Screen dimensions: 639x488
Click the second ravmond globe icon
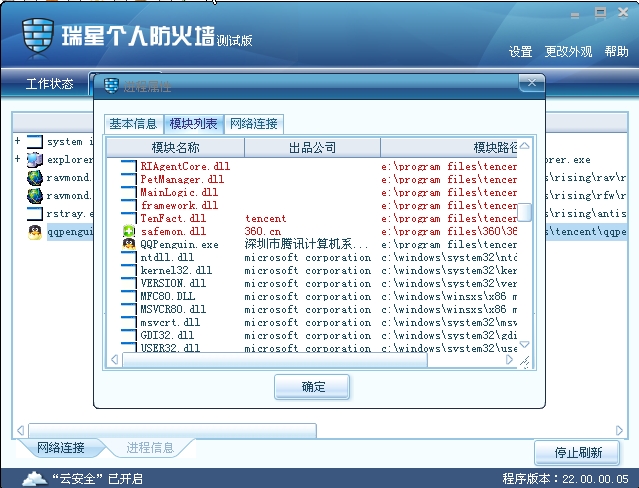[35, 196]
